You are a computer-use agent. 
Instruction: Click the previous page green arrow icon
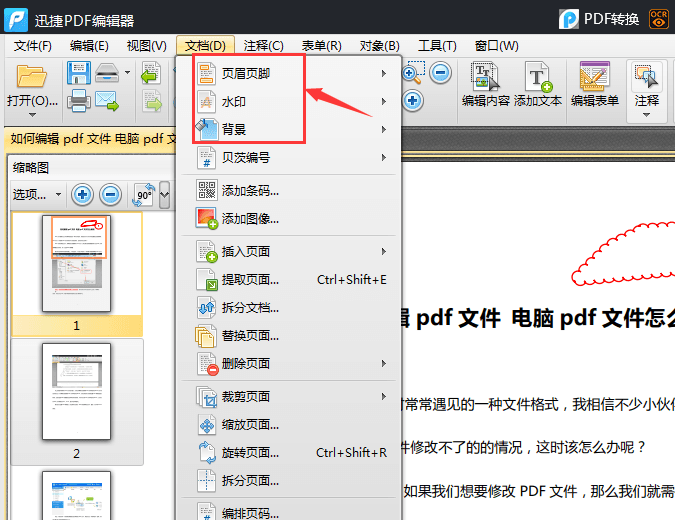151,73
